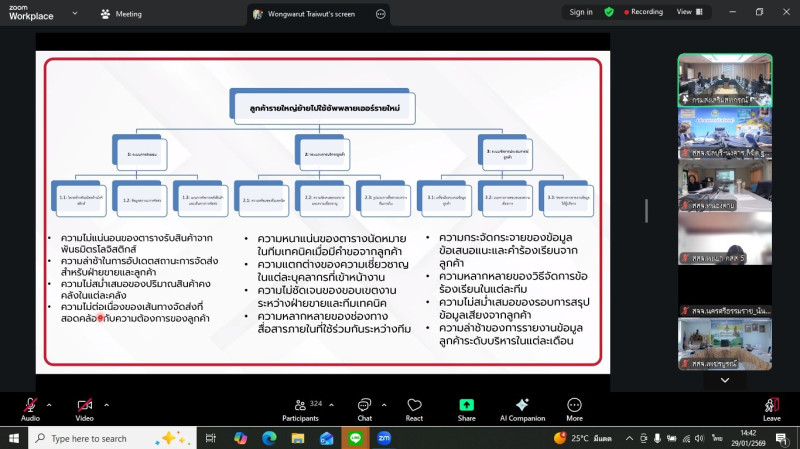Expand the Audio options caret

click(x=49, y=404)
